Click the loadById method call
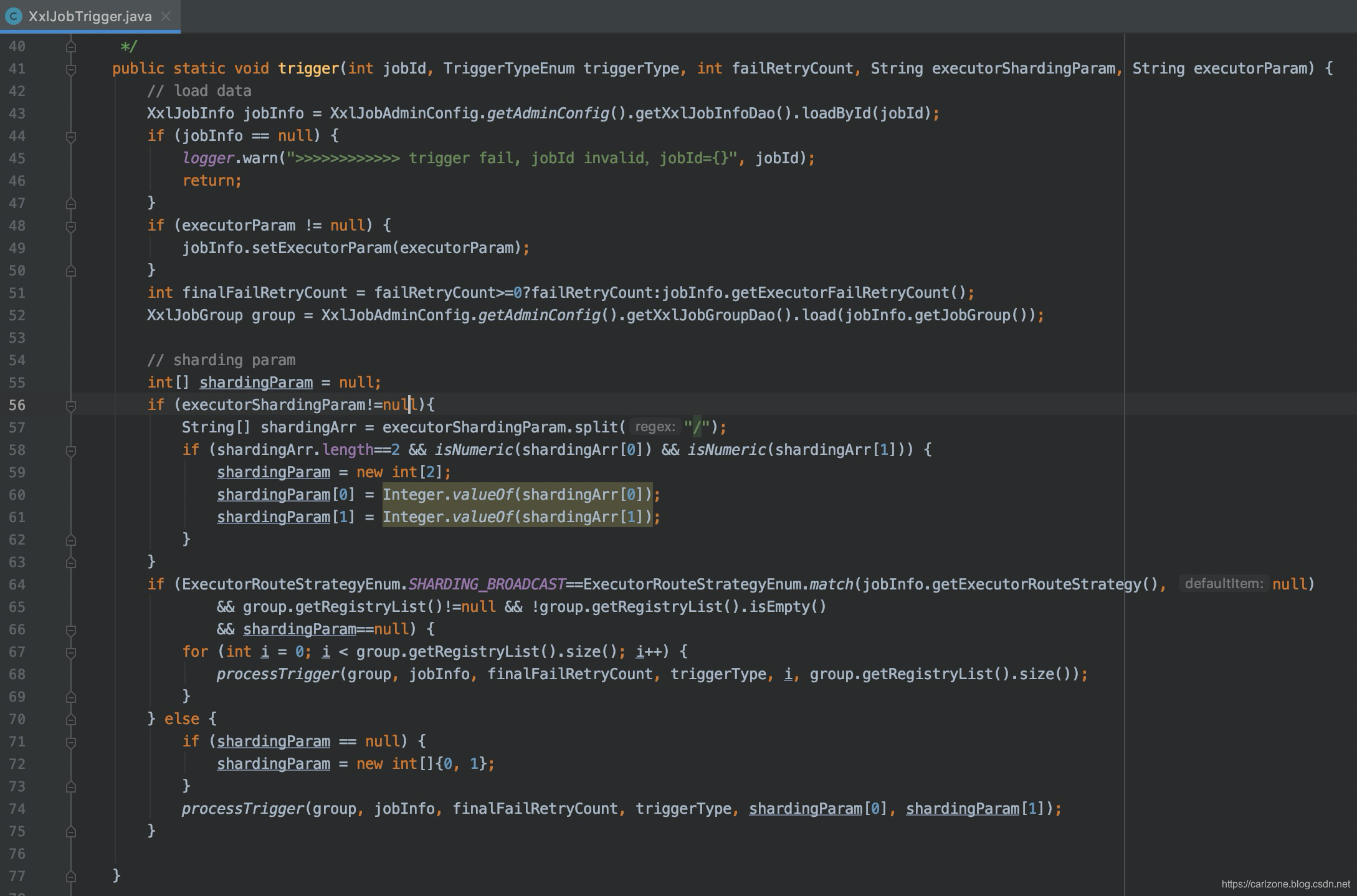 coord(836,113)
